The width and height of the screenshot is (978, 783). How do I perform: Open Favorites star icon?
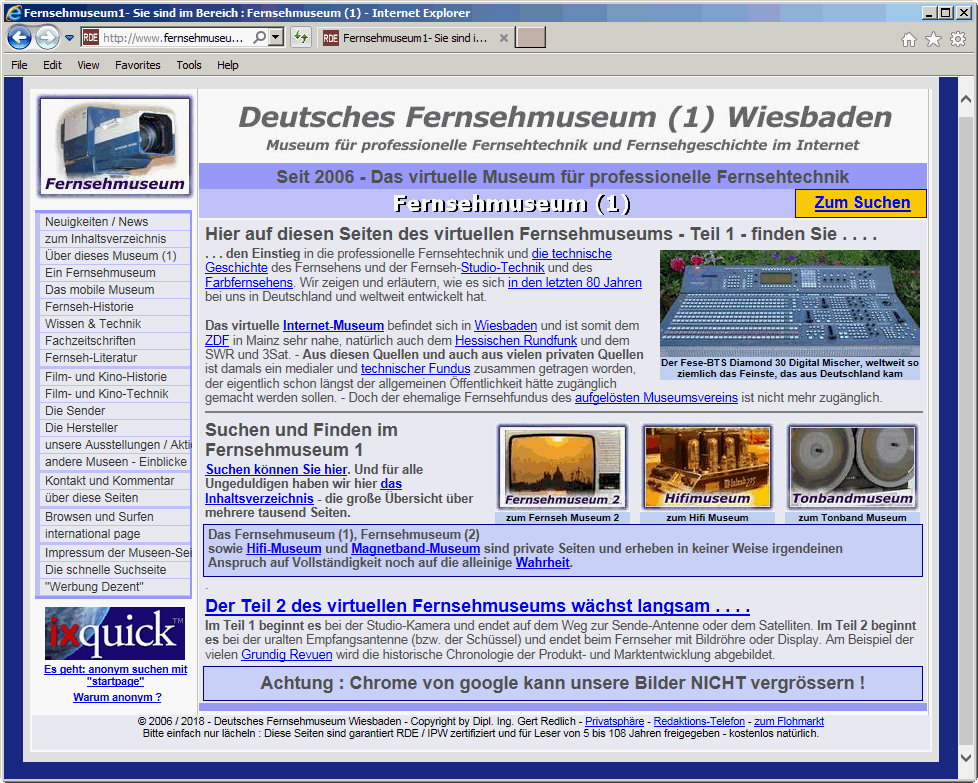tap(933, 40)
